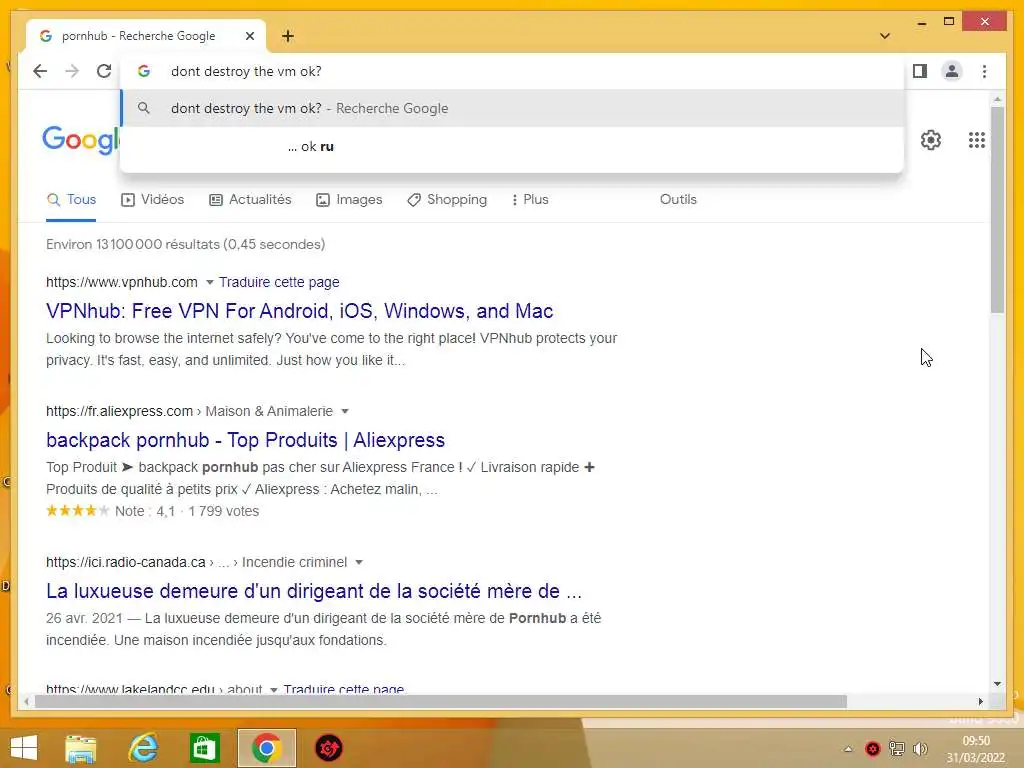Image resolution: width=1024 pixels, height=768 pixels.
Task: Open Windows Store from taskbar
Action: pos(204,748)
